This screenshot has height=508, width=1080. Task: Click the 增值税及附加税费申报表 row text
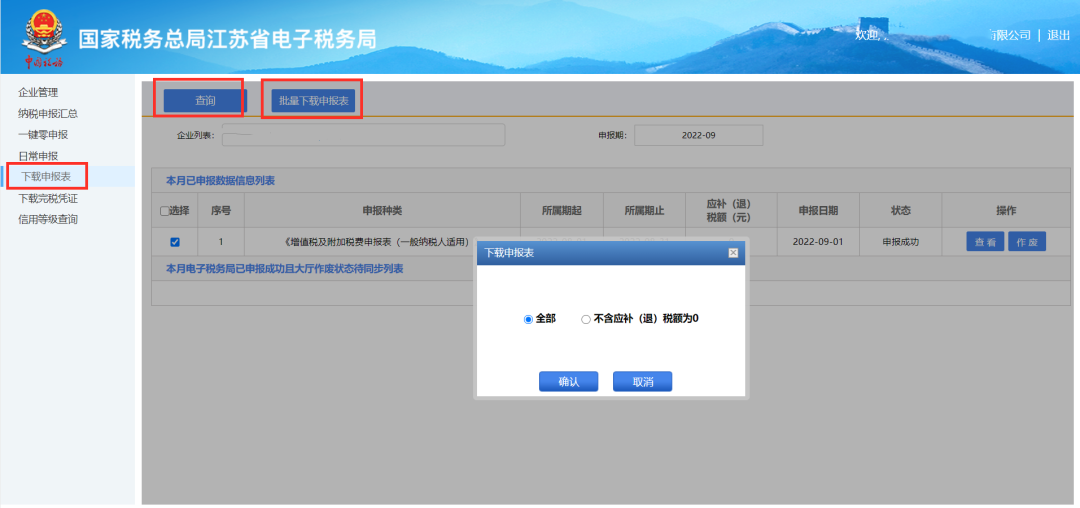[376, 243]
